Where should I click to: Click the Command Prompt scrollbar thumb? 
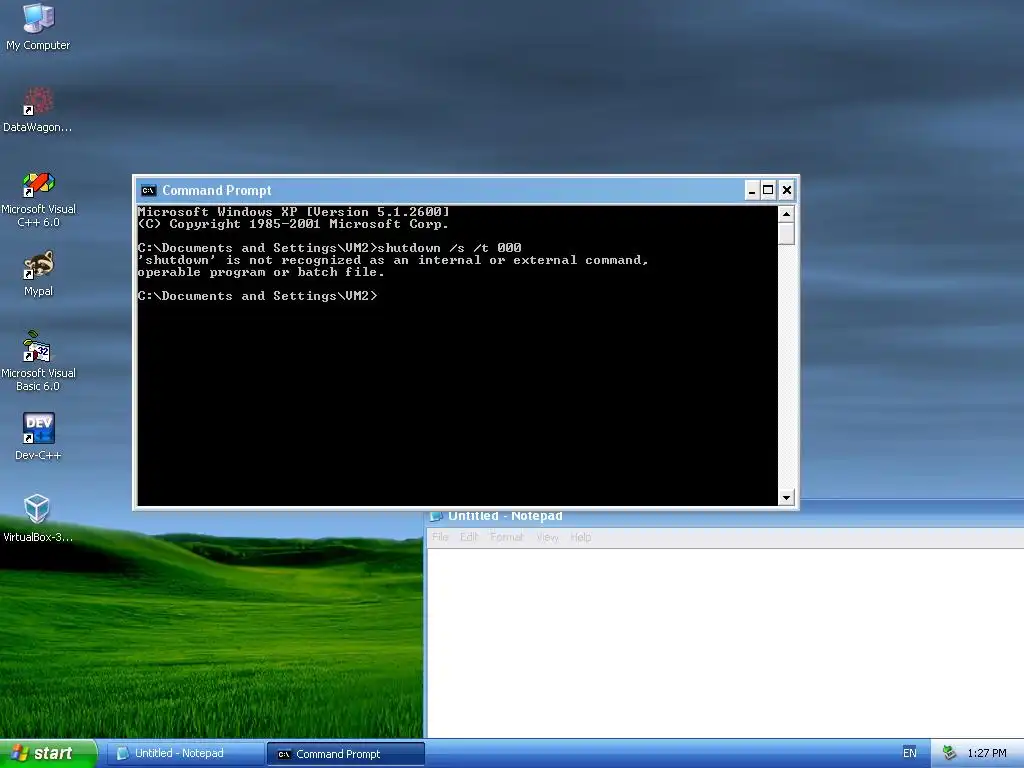(786, 234)
